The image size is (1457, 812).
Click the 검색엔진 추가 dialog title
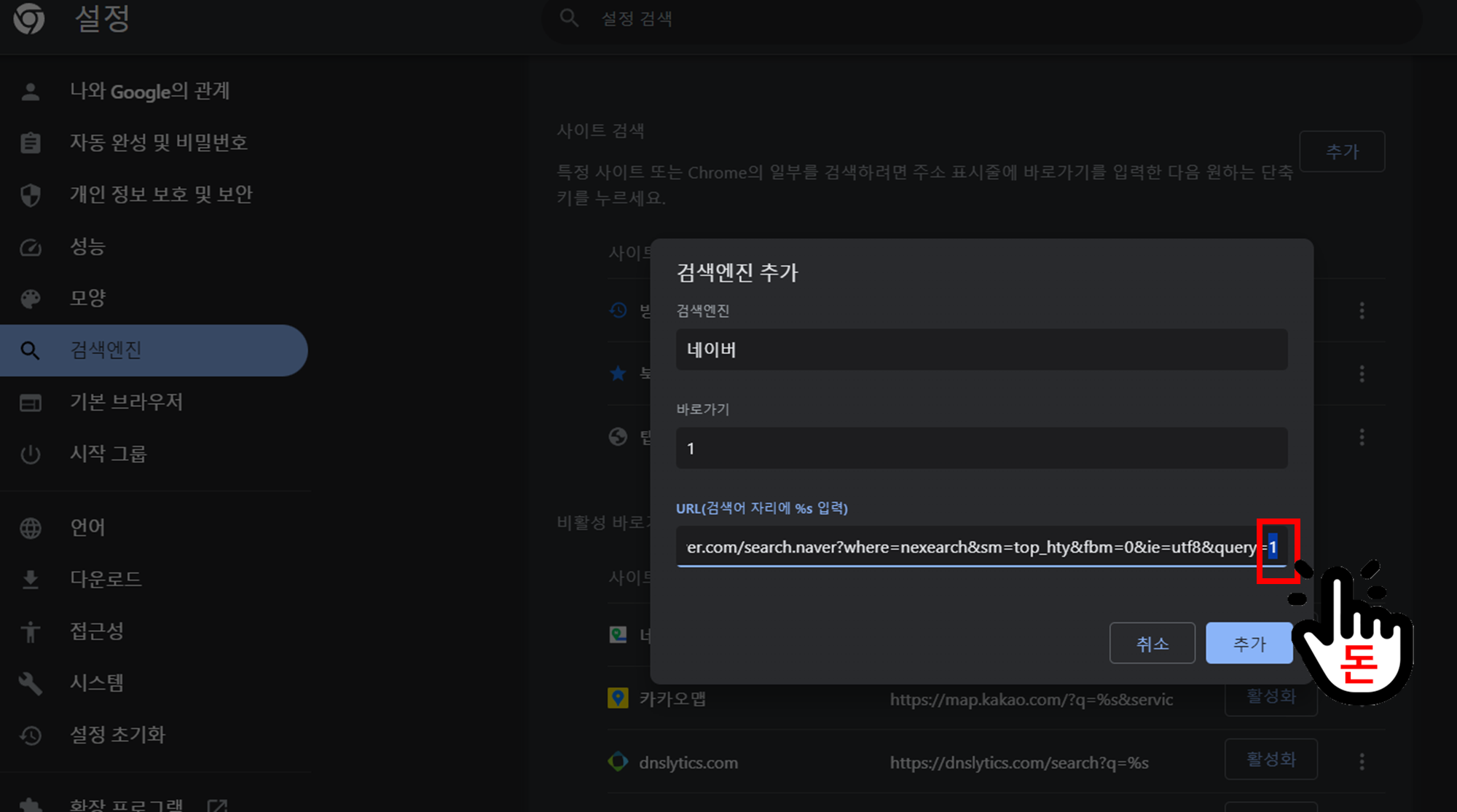[x=737, y=272]
